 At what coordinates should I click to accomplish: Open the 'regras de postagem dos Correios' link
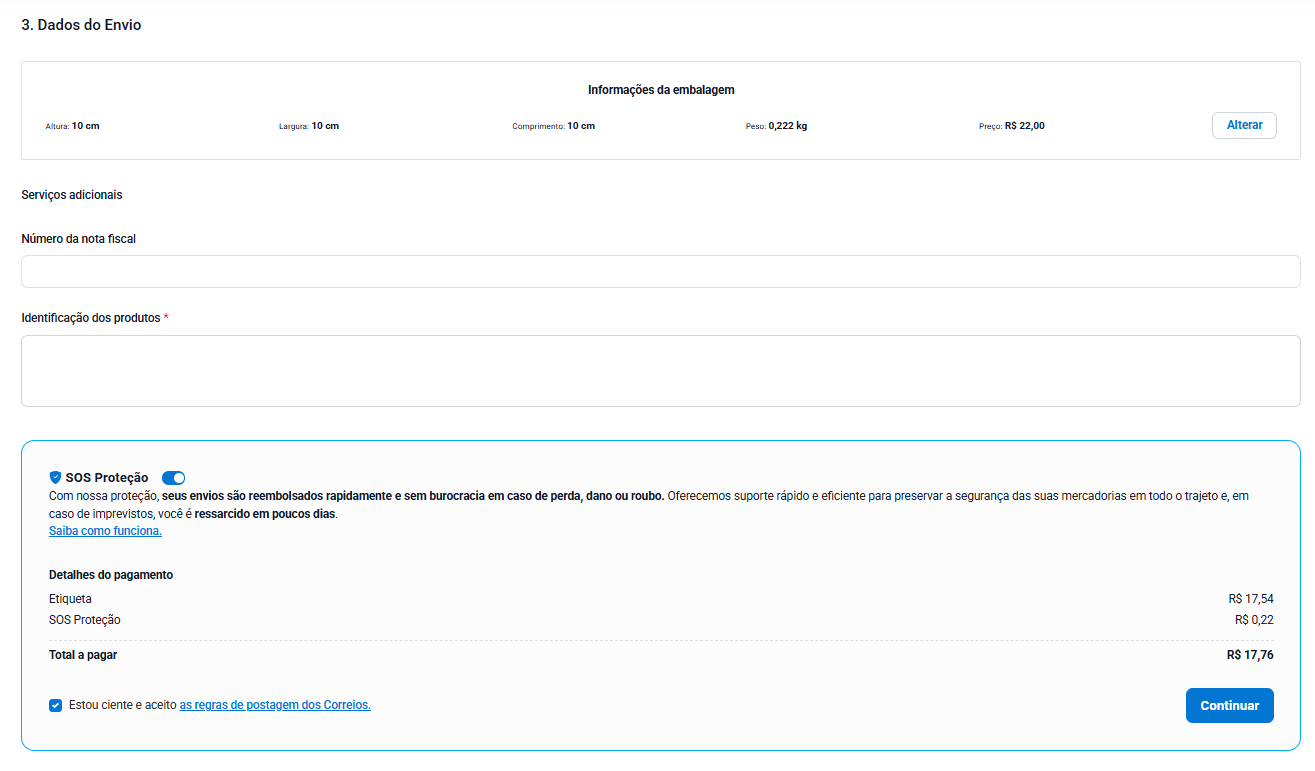coord(275,705)
